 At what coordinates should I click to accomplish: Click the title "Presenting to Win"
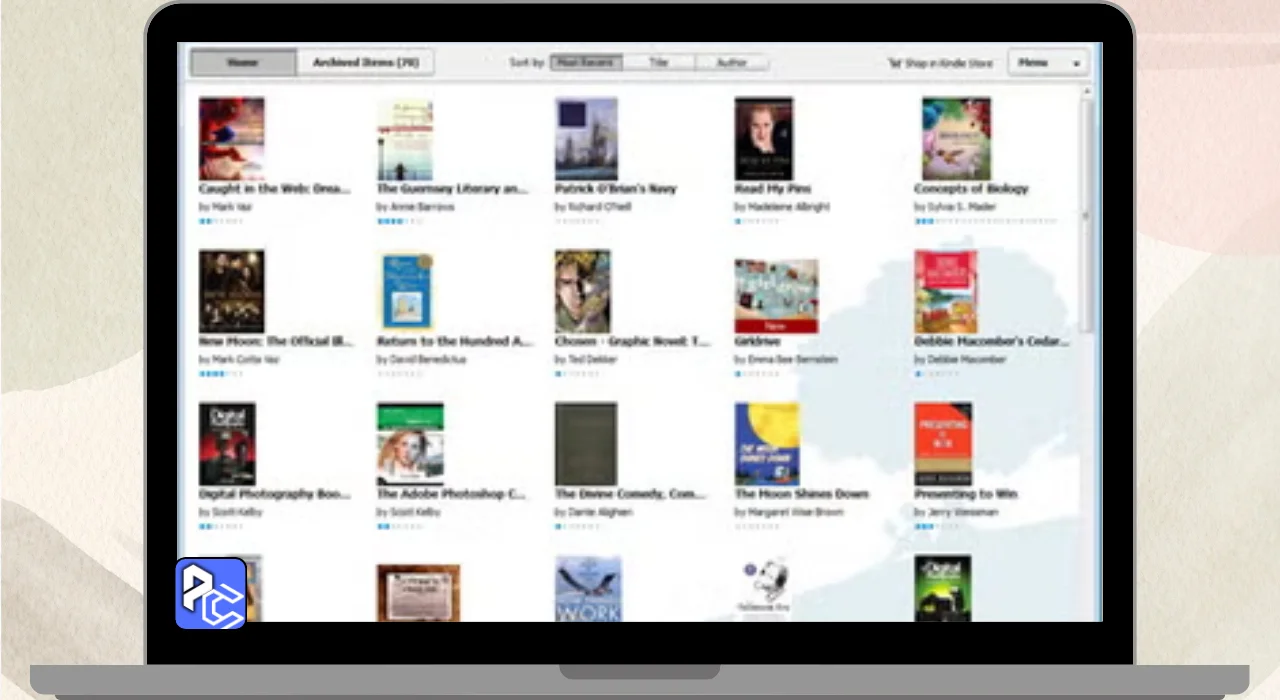964,494
